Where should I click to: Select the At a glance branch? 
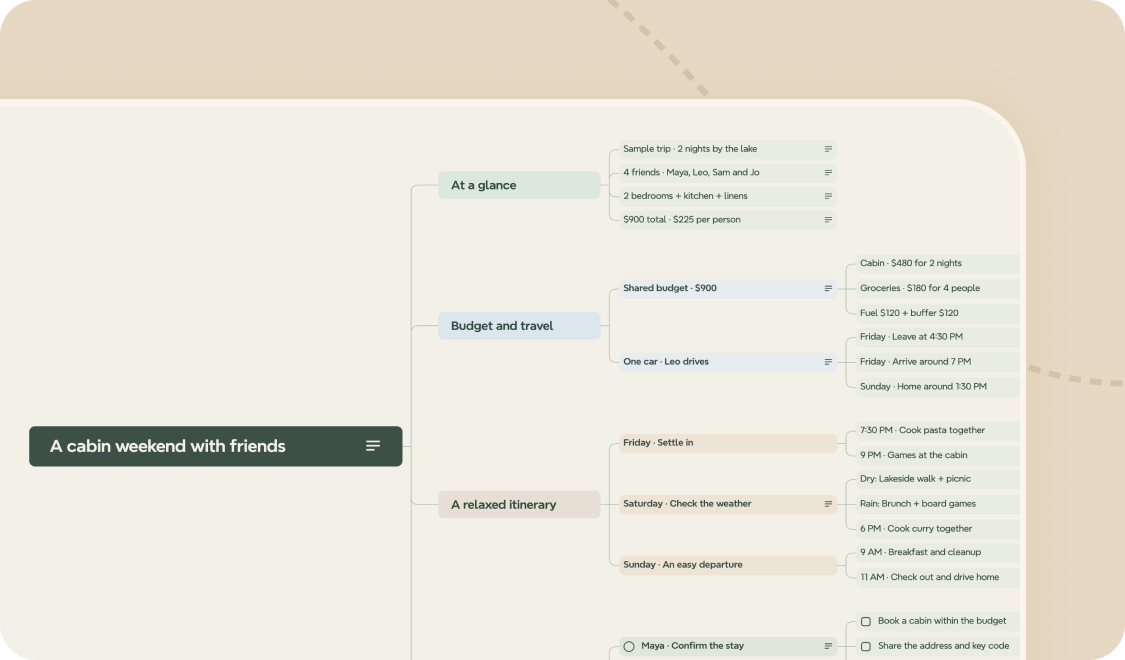point(519,185)
